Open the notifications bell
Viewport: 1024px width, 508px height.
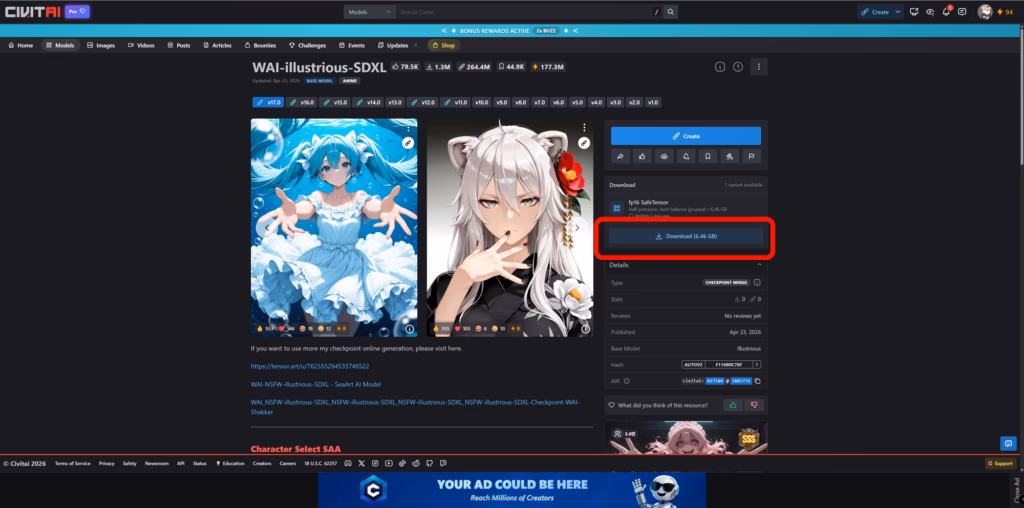(x=946, y=12)
